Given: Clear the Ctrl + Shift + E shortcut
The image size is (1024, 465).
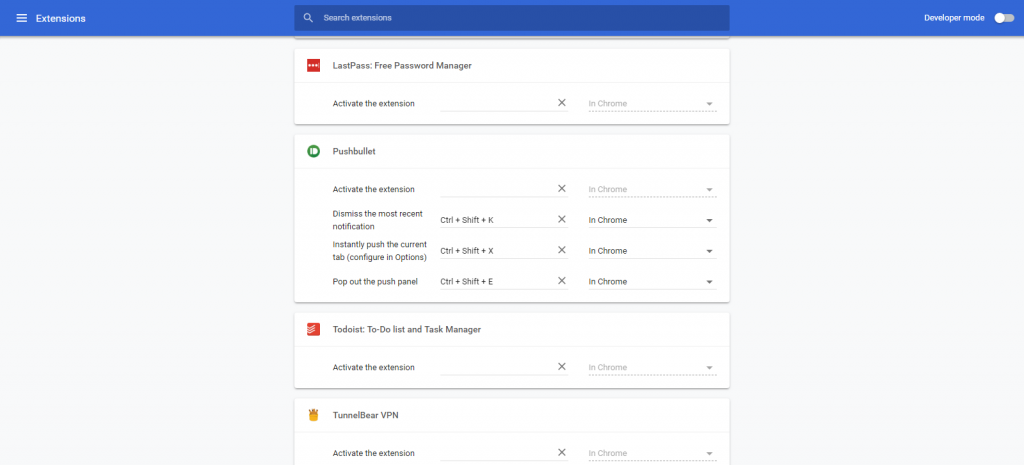Looking at the screenshot, I should click(x=562, y=280).
